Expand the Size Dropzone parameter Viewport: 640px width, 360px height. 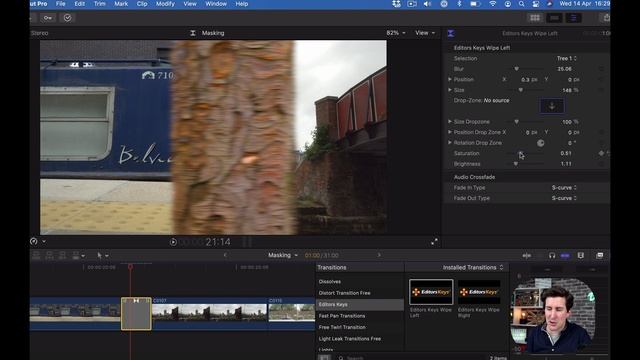pyautogui.click(x=450, y=122)
